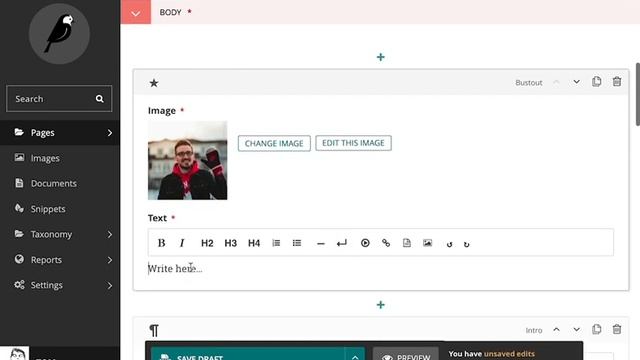Insert a horizontal rule

pos(321,244)
